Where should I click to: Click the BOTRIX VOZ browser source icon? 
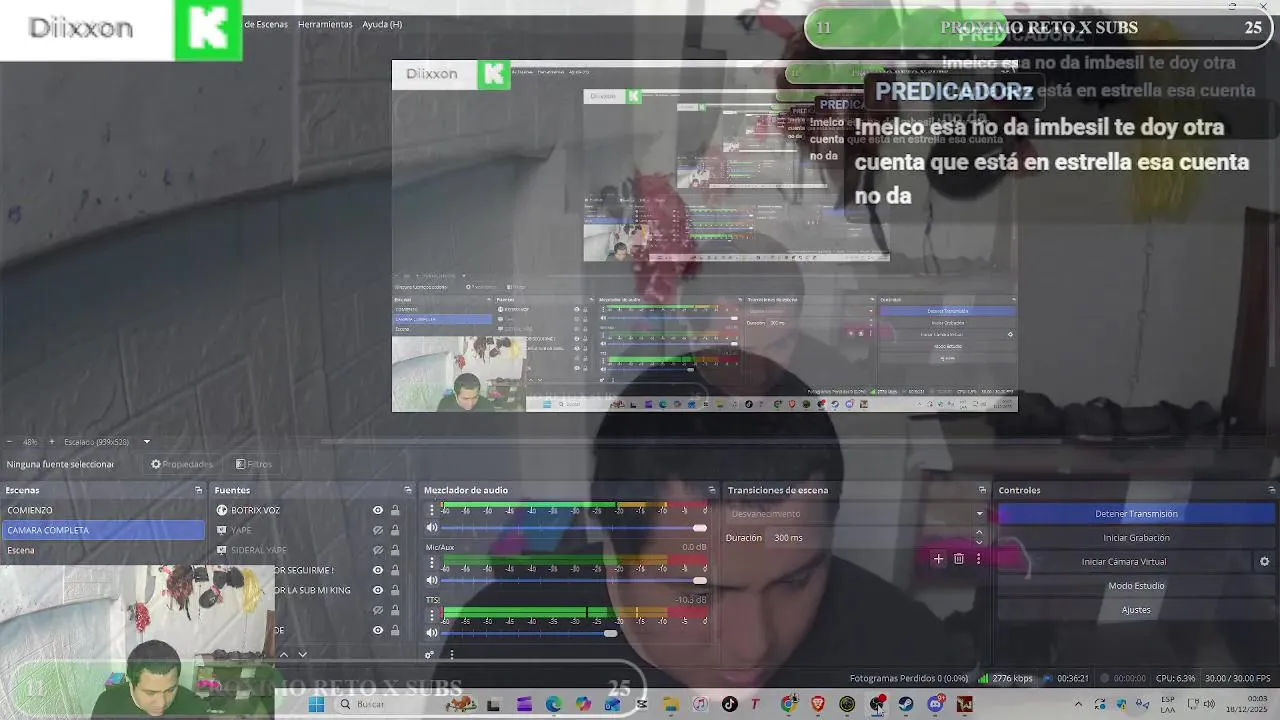tap(222, 510)
